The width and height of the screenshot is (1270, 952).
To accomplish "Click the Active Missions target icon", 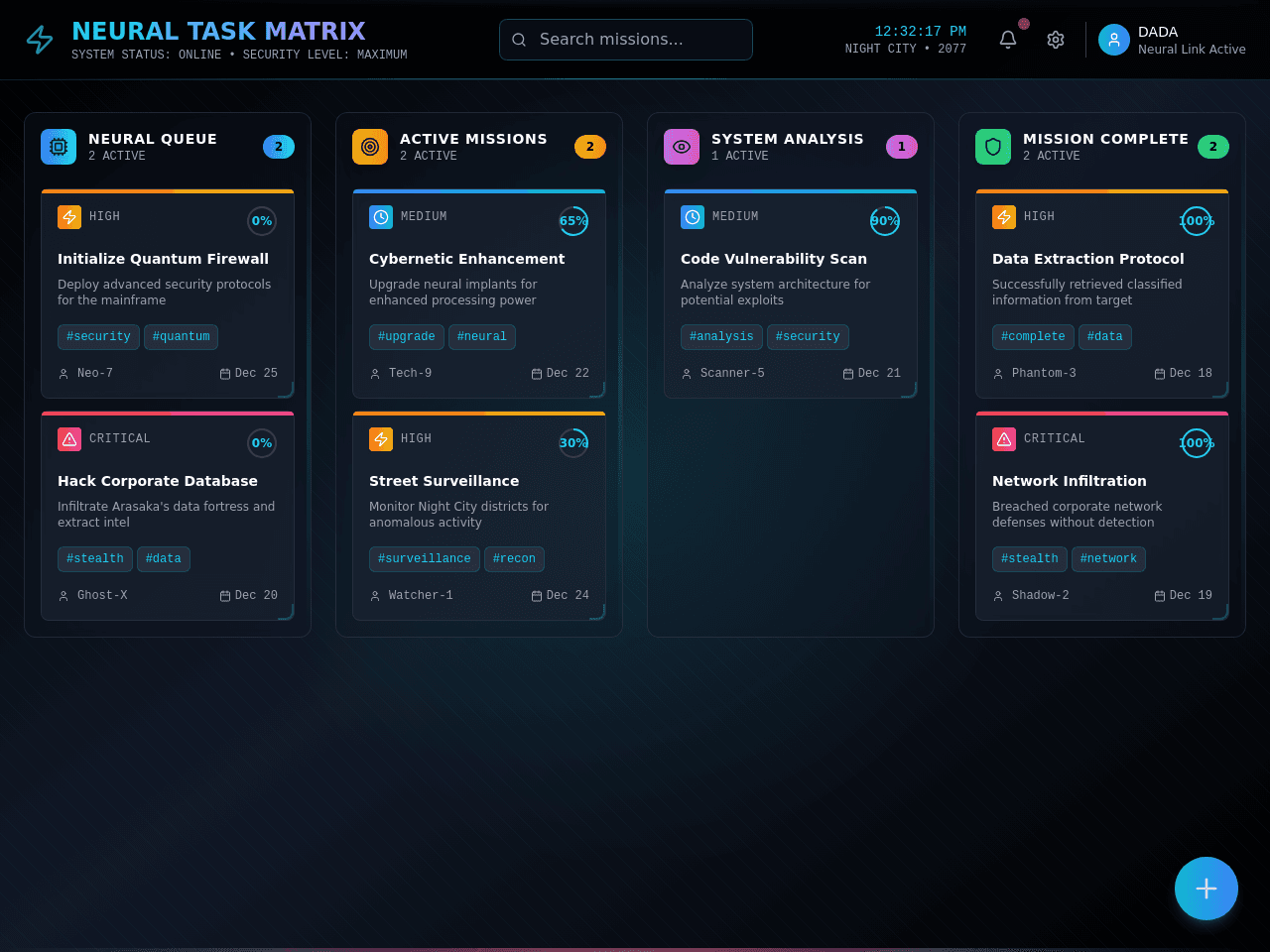I will 370,147.
